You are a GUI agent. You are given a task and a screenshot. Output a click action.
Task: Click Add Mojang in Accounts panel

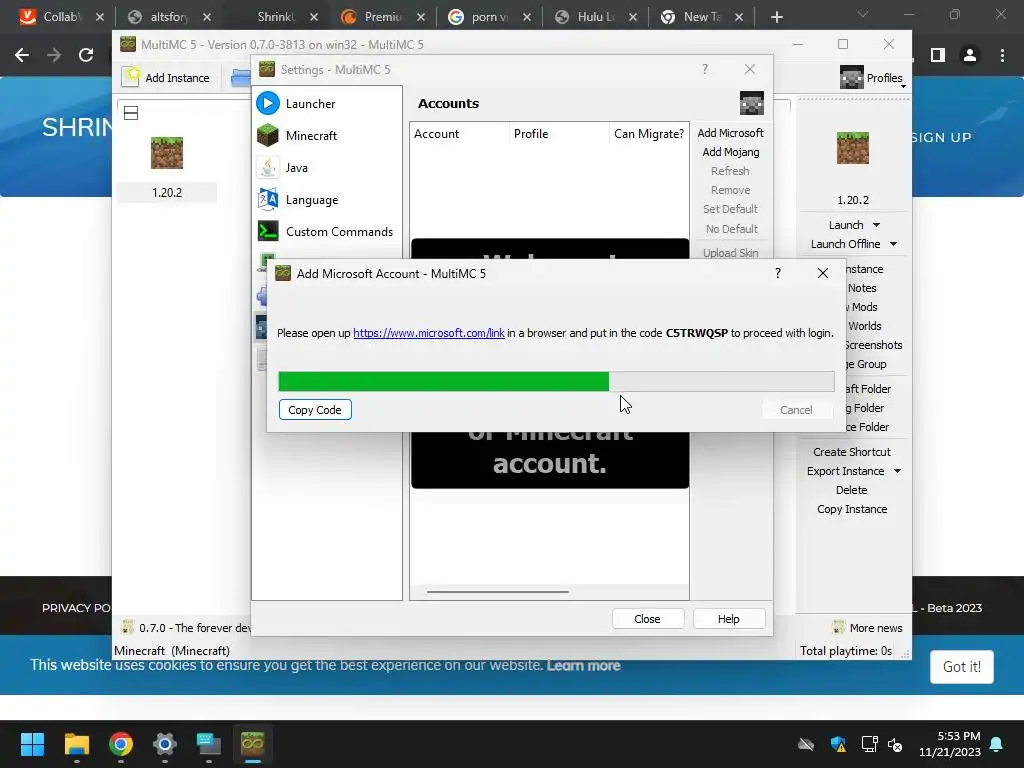pos(730,152)
